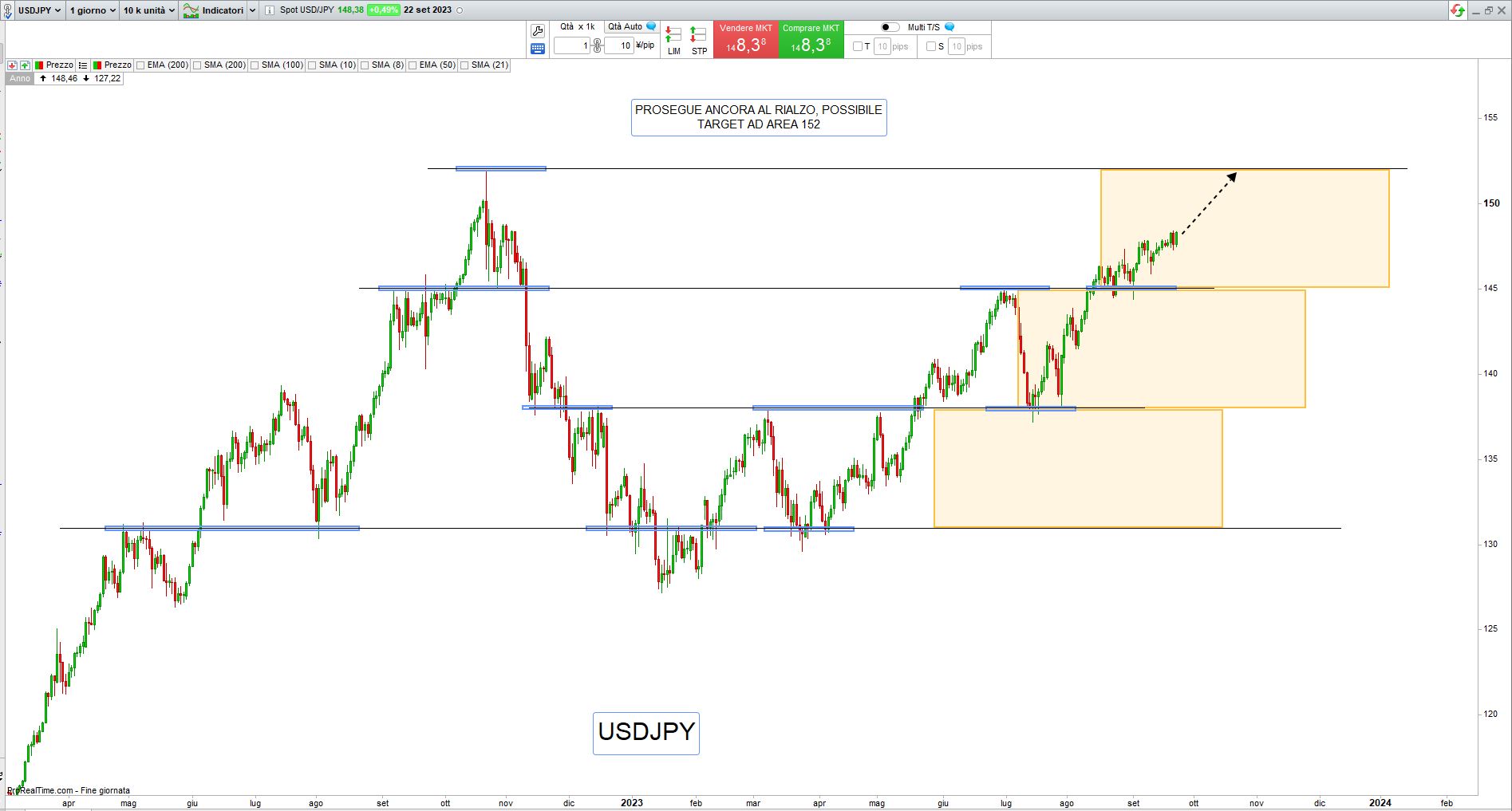Toggle the EMA (200) checkbox
The height and width of the screenshot is (811, 1512).
click(140, 65)
